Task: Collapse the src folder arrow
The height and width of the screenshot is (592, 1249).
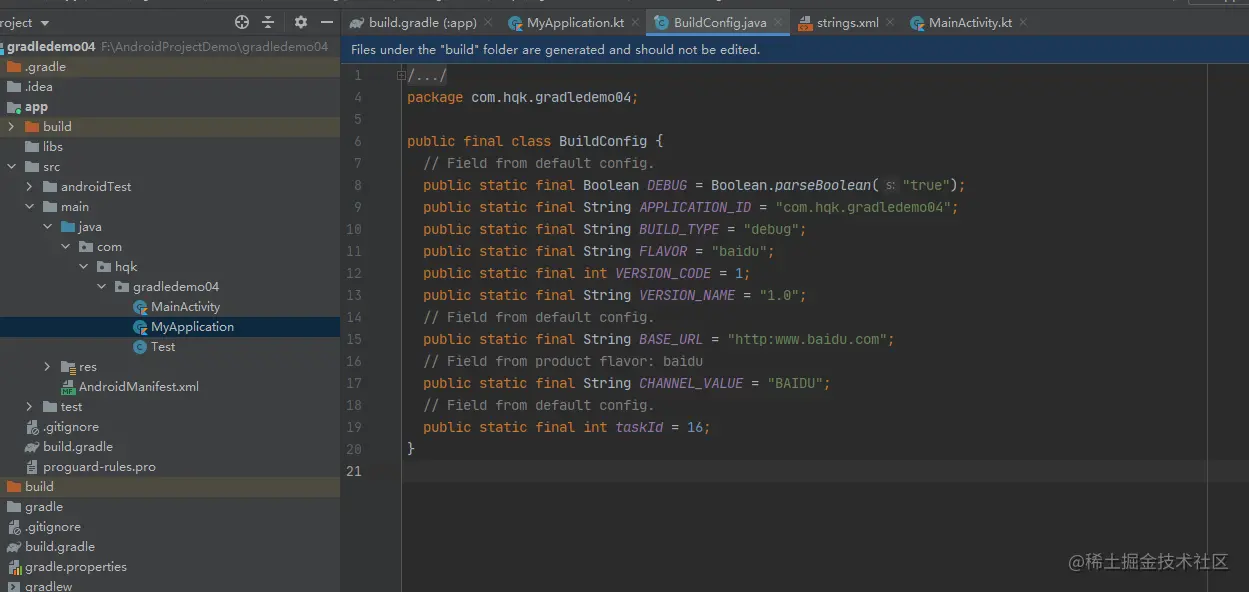Action: pyautogui.click(x=11, y=167)
